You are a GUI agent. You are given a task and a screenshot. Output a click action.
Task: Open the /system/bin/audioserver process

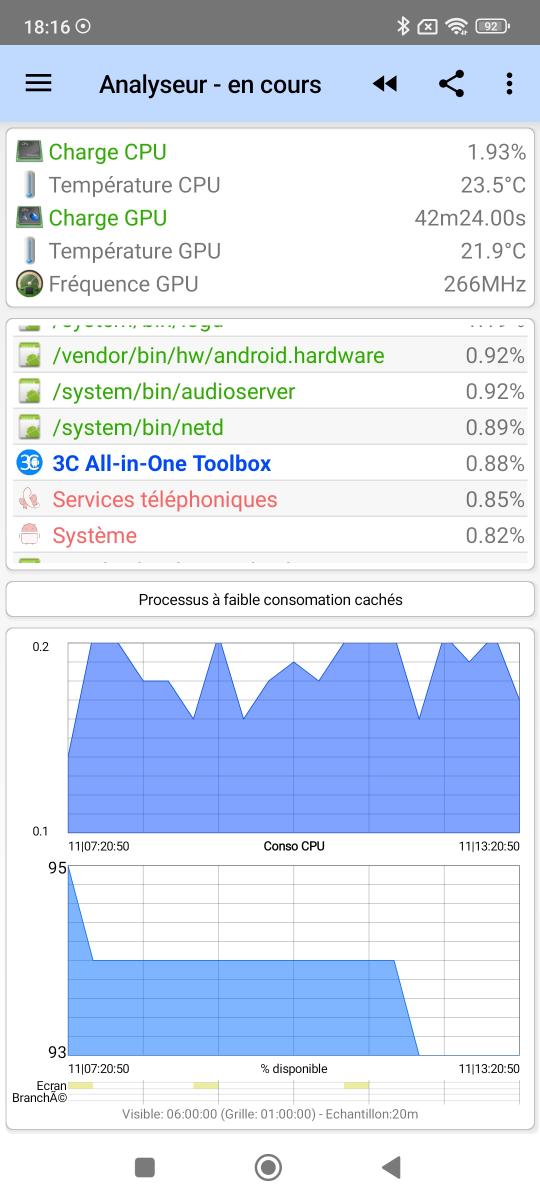[x=270, y=391]
